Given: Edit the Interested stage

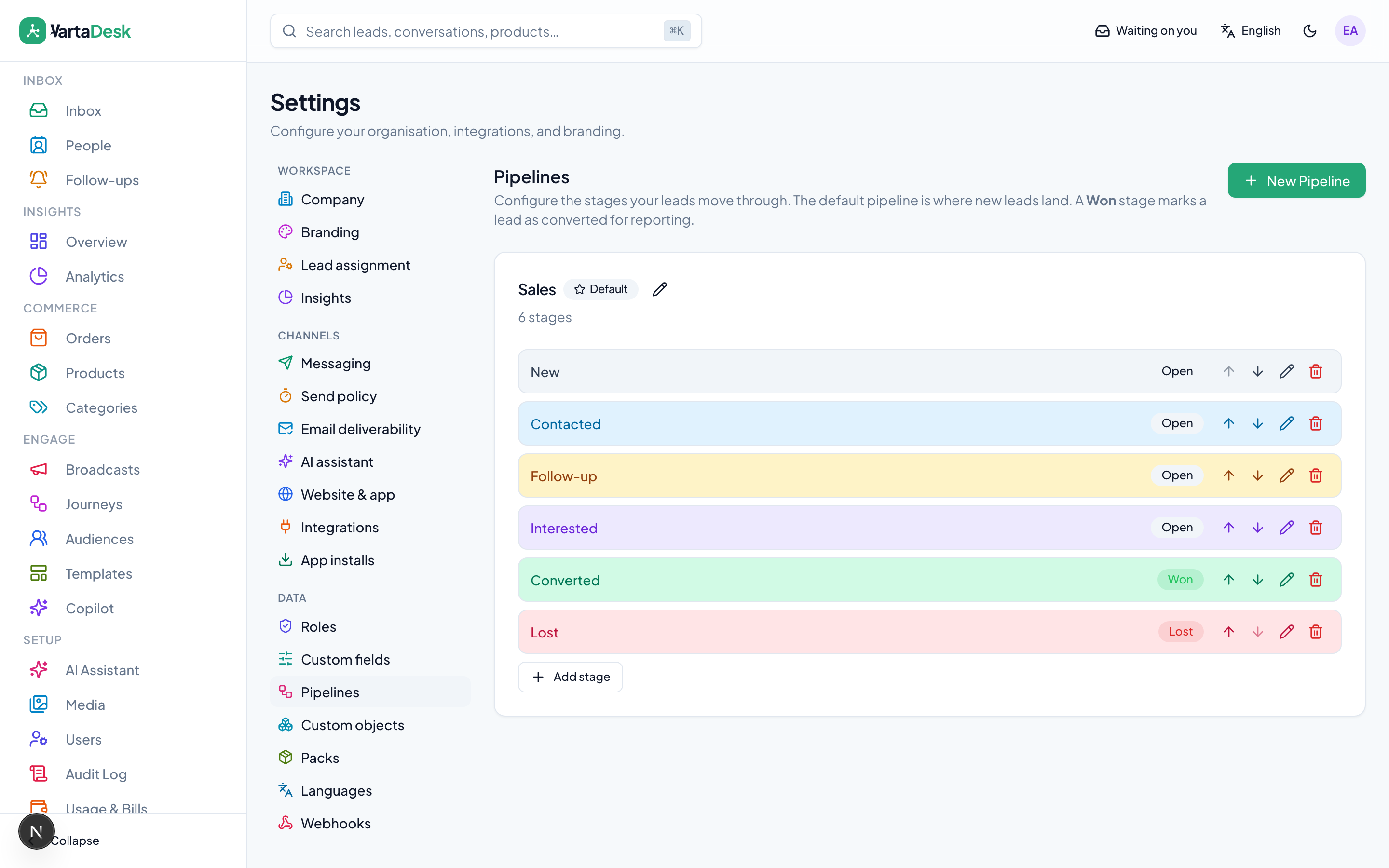Looking at the screenshot, I should click(1286, 528).
